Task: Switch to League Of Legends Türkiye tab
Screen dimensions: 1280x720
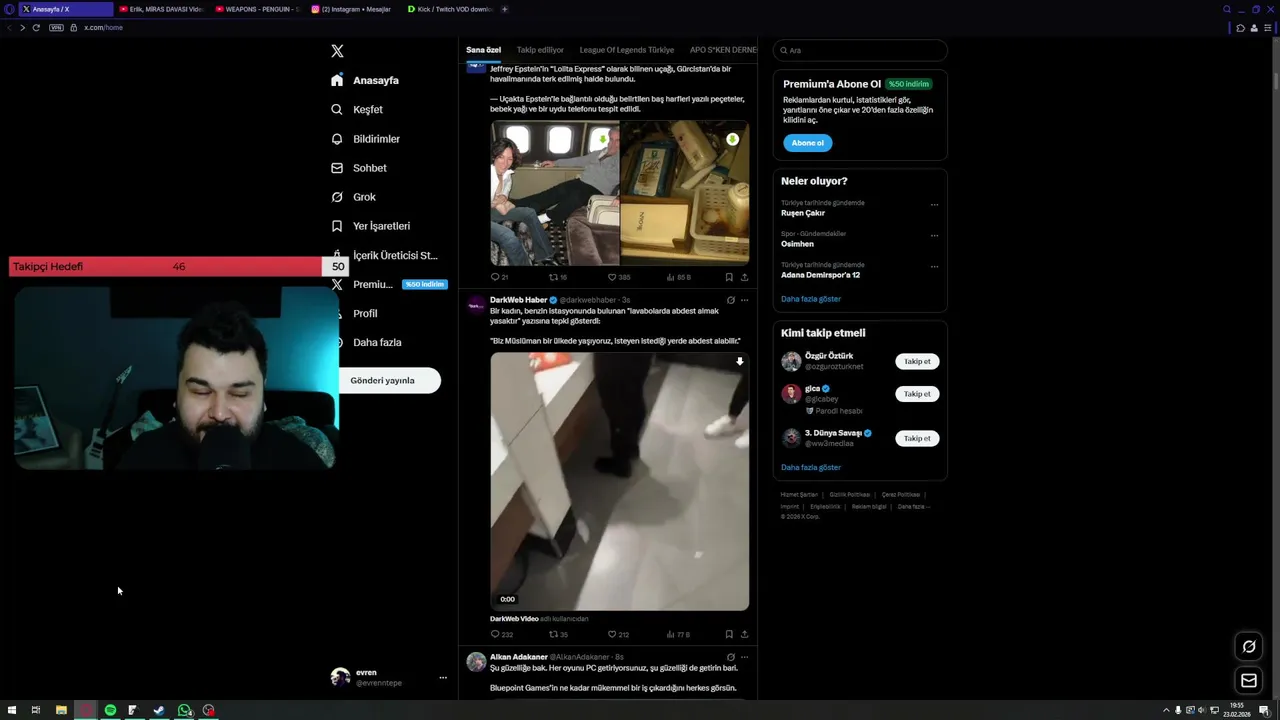Action: [x=627, y=50]
